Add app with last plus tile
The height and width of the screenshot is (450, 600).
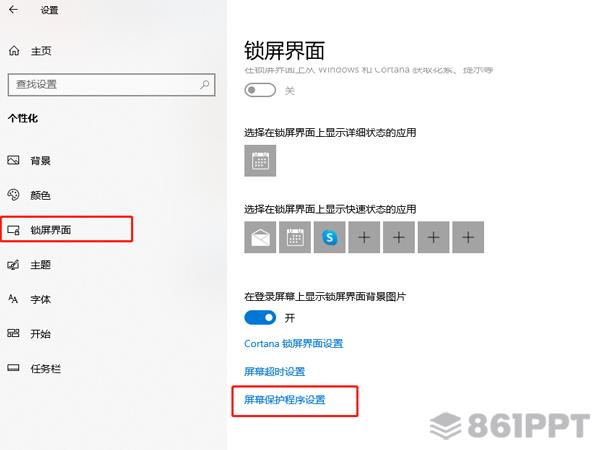coord(468,237)
